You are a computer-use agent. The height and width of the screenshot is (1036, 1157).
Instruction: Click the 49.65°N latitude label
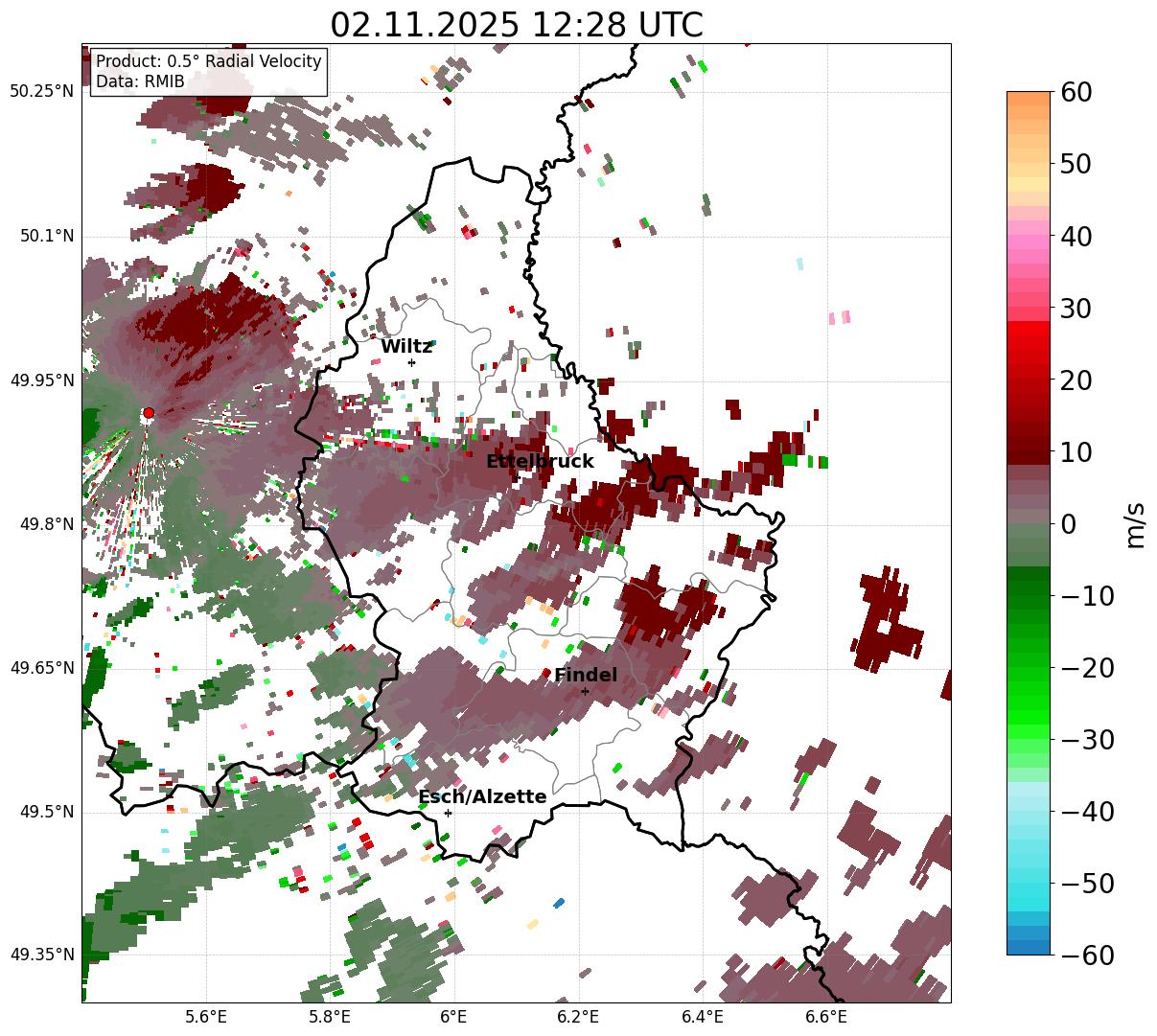click(42, 668)
